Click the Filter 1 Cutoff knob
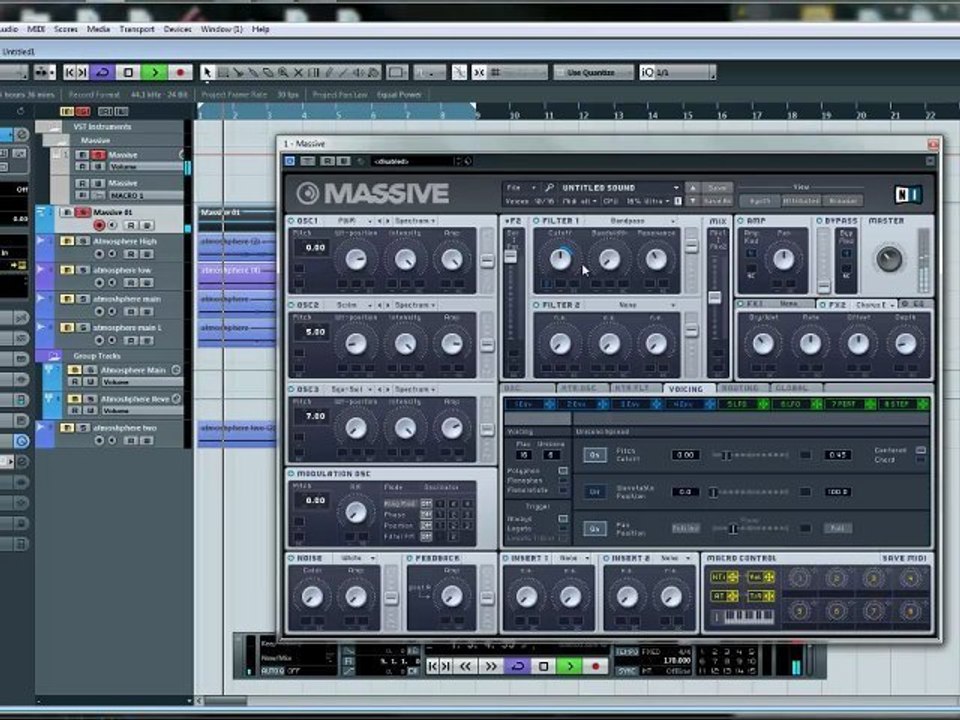This screenshot has width=960, height=720. (x=560, y=259)
